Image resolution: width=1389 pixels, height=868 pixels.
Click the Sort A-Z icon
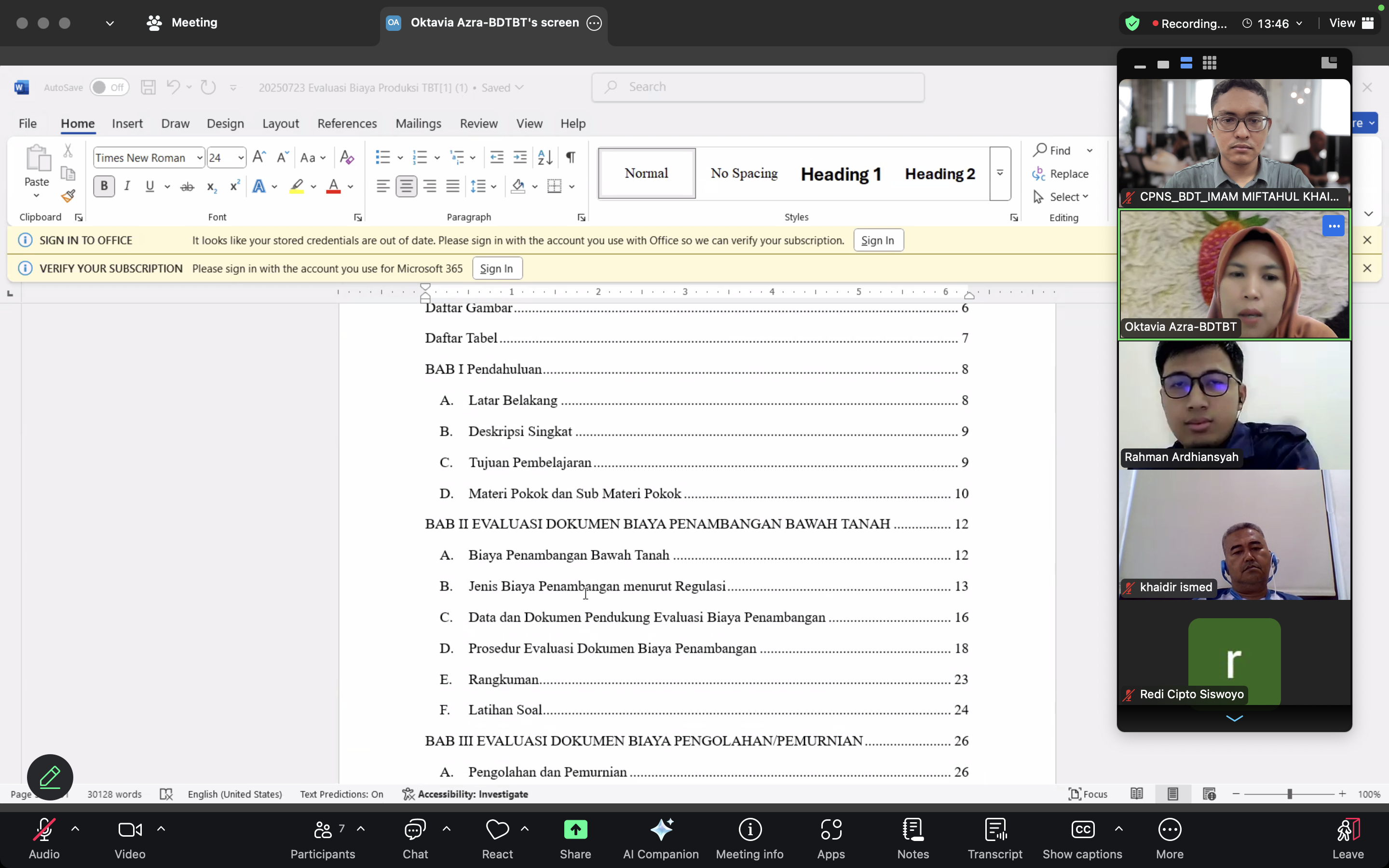[545, 157]
